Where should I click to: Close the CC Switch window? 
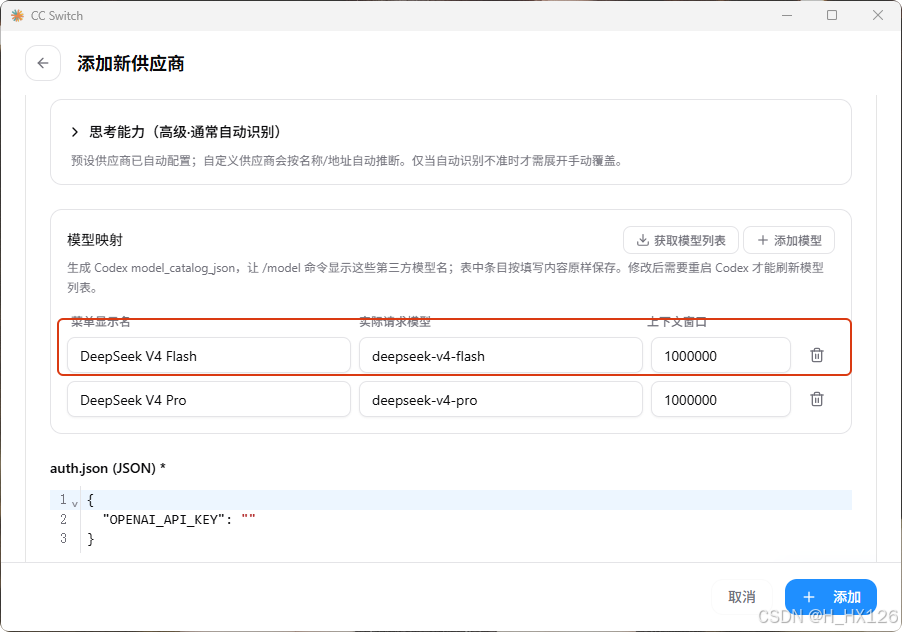[x=878, y=16]
